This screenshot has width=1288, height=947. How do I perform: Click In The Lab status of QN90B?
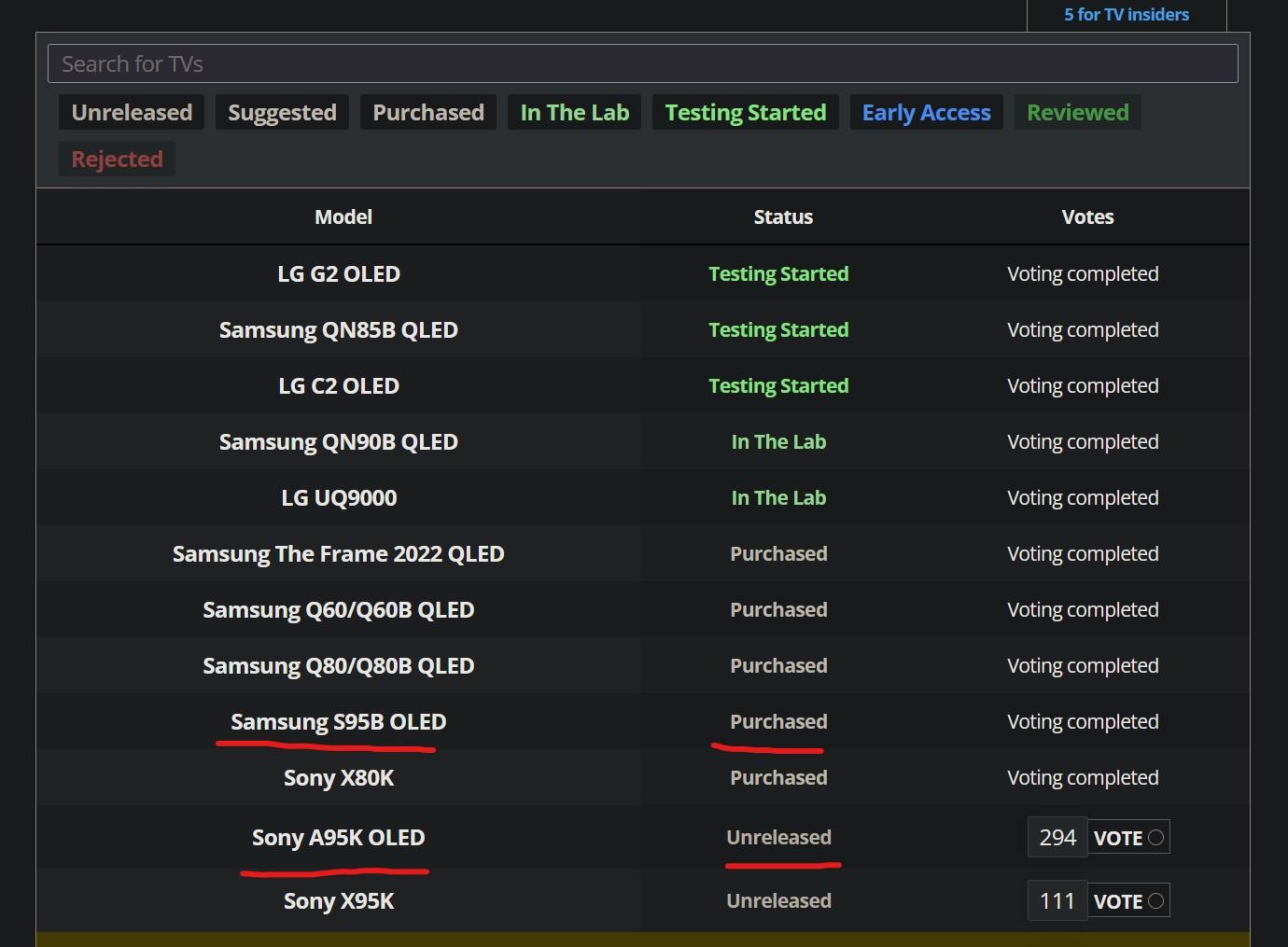[778, 441]
